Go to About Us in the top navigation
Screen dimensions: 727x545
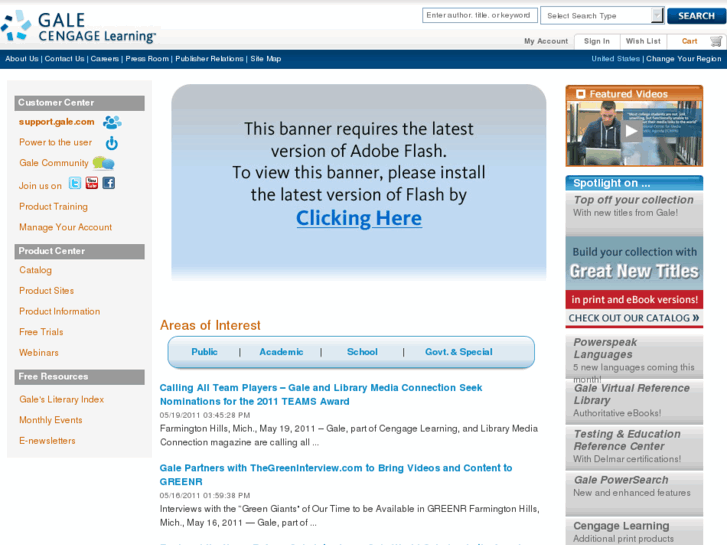(x=22, y=59)
